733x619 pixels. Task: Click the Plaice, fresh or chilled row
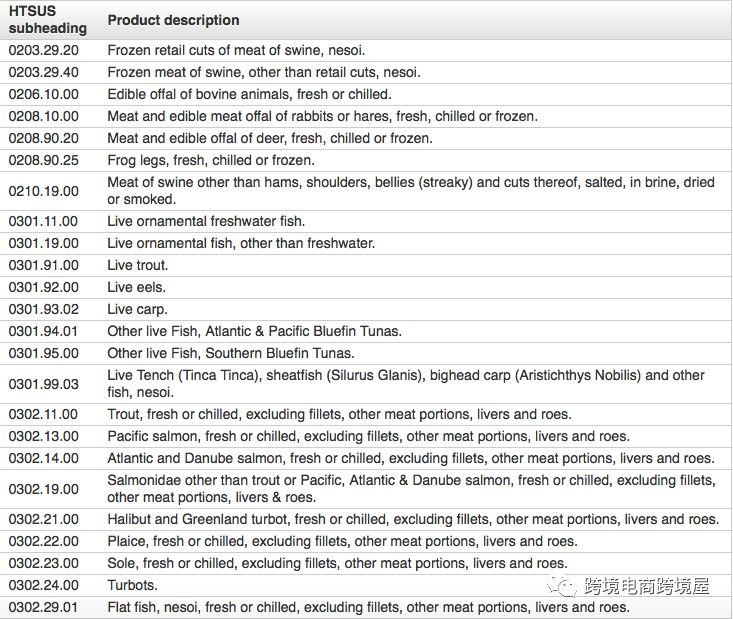click(366, 541)
